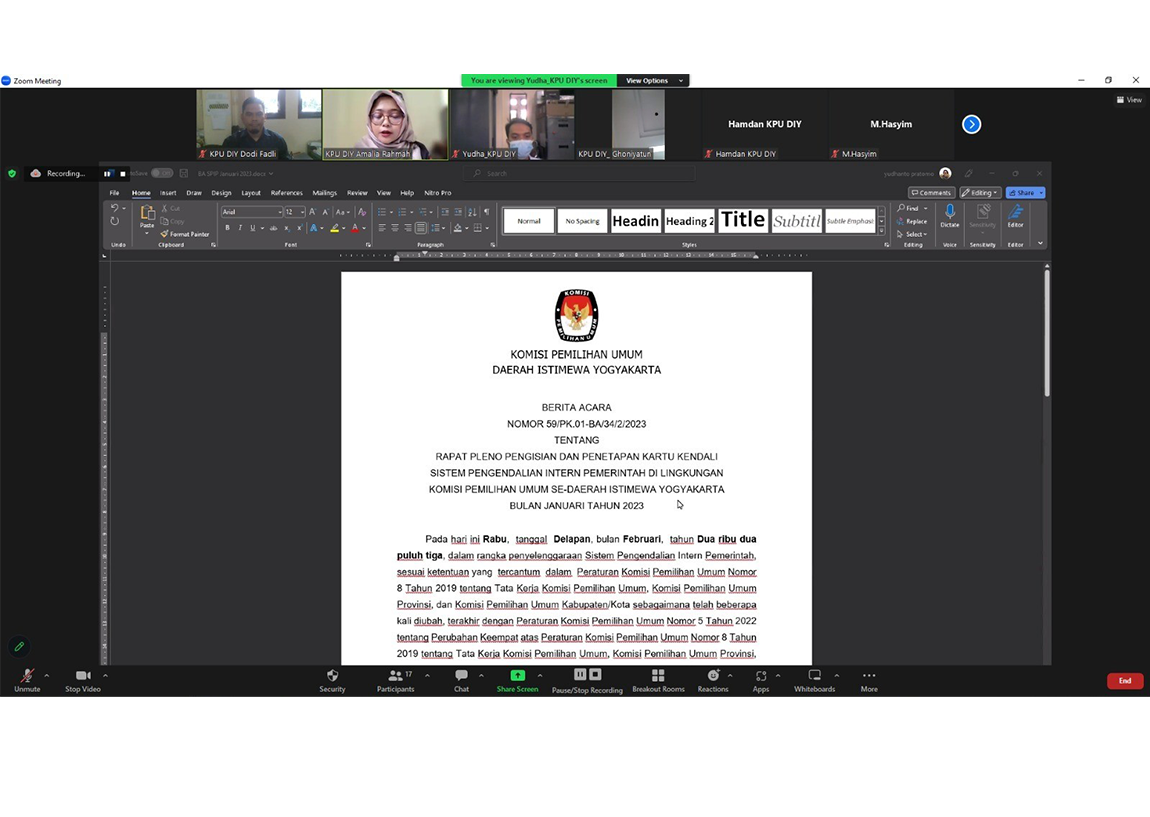Open the Reactions menu

[x=713, y=677]
